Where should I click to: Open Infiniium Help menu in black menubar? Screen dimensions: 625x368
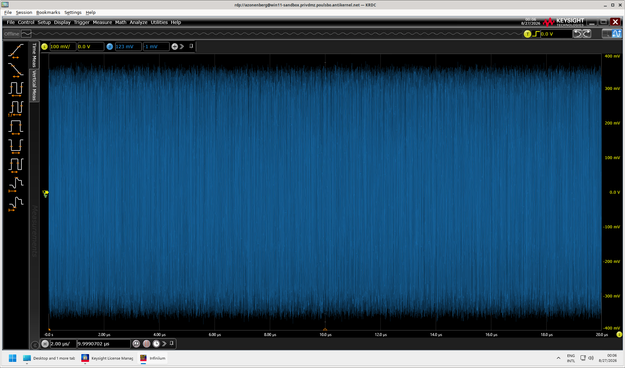point(176,22)
